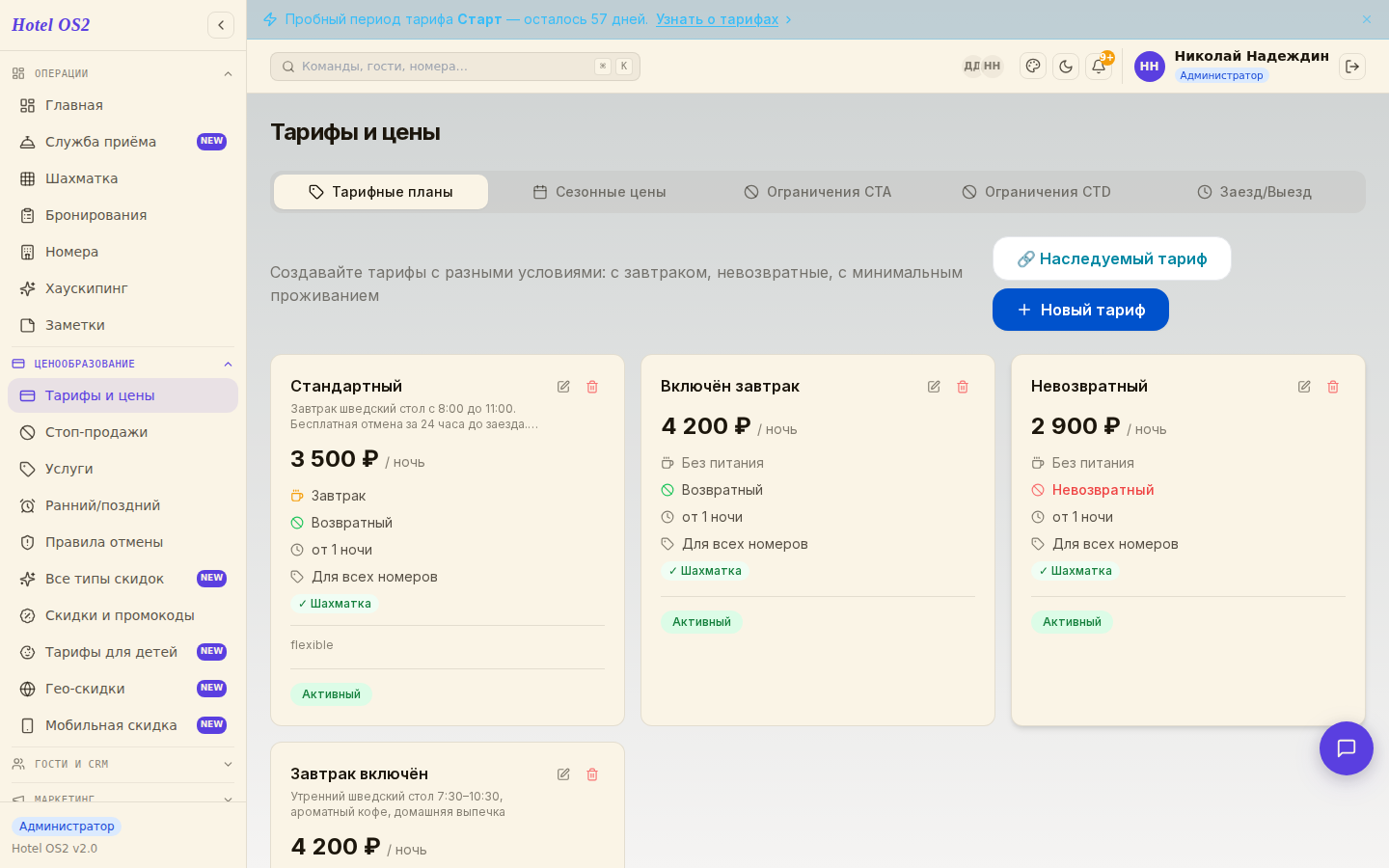The height and width of the screenshot is (868, 1389).
Task: Delete the Включён завтрак tariff
Action: (x=963, y=387)
